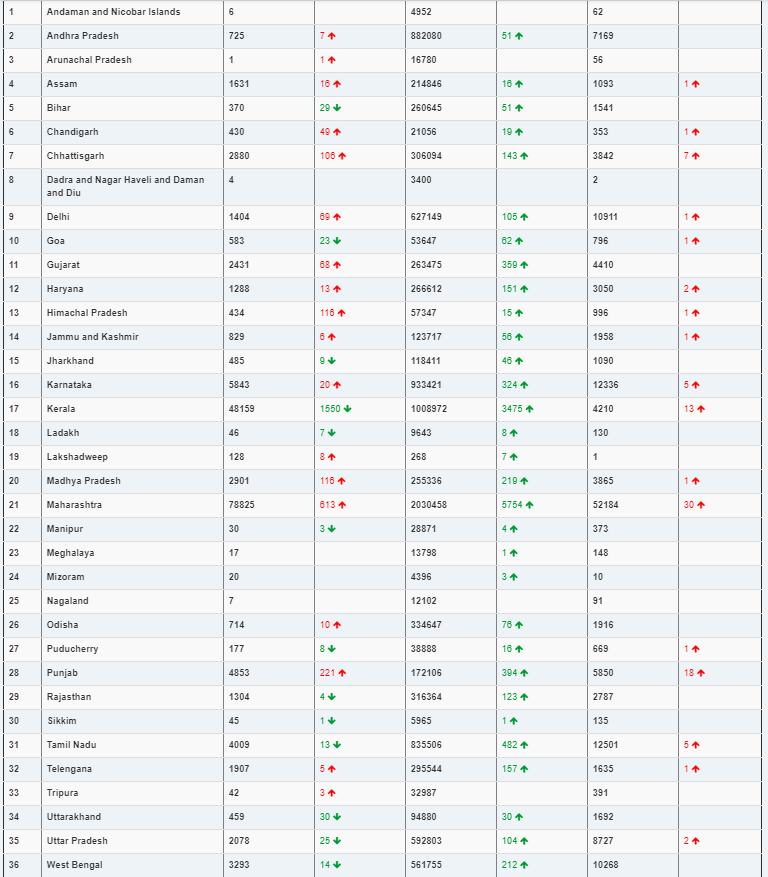Click Uttarakhand's green down arrow beside 30
This screenshot has width=768, height=877.
(337, 817)
